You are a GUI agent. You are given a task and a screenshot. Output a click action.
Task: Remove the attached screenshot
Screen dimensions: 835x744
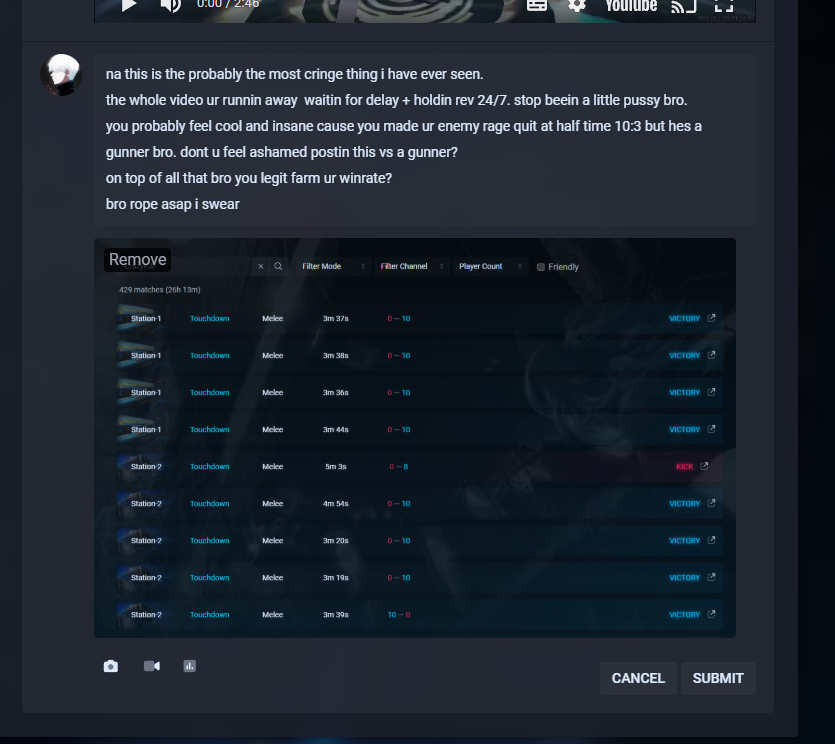(x=137, y=259)
